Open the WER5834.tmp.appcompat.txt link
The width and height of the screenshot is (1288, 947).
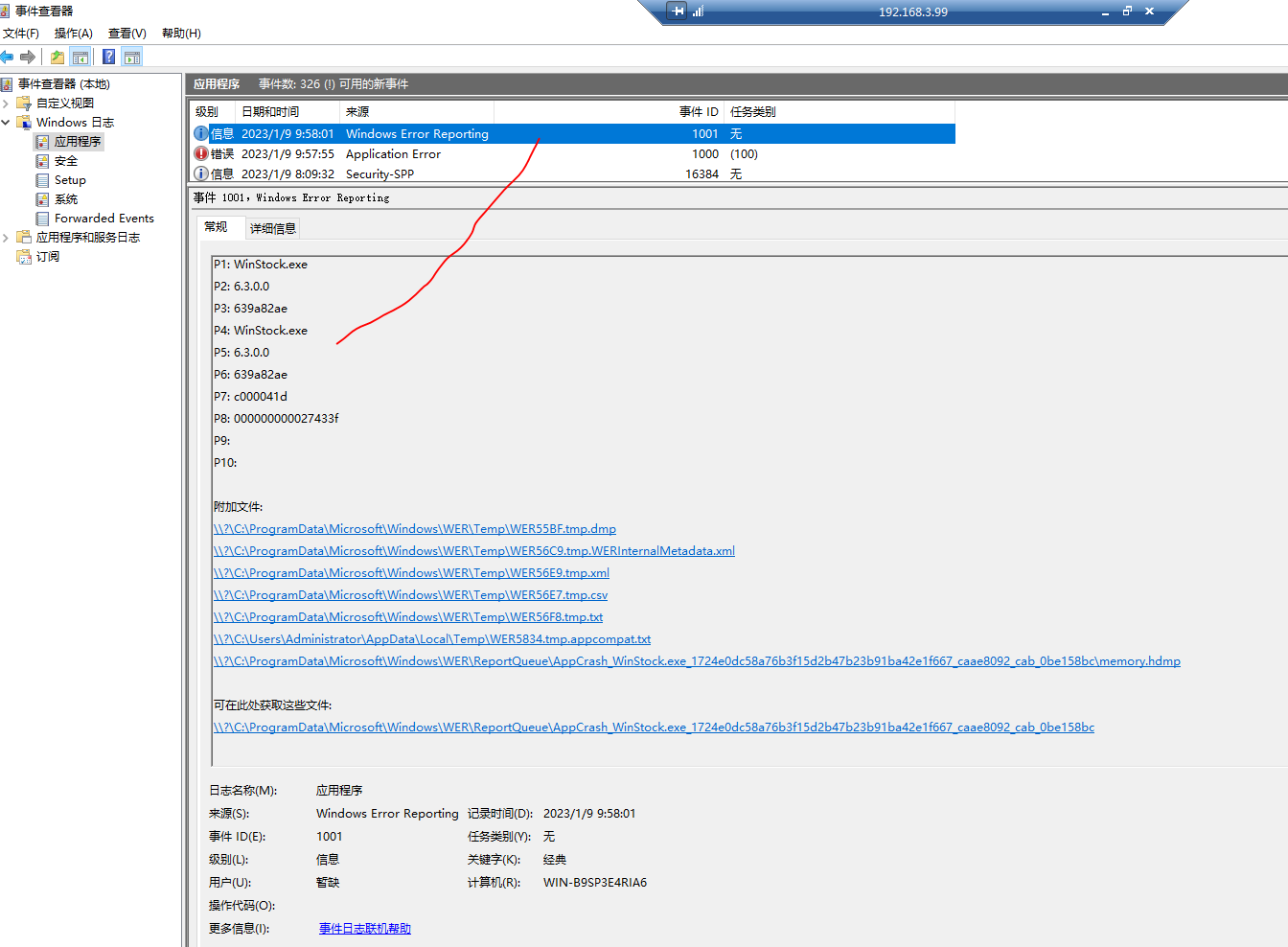point(432,639)
